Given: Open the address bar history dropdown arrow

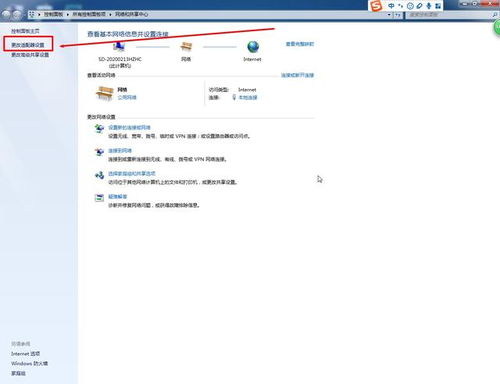Looking at the screenshot, I should 389,15.
